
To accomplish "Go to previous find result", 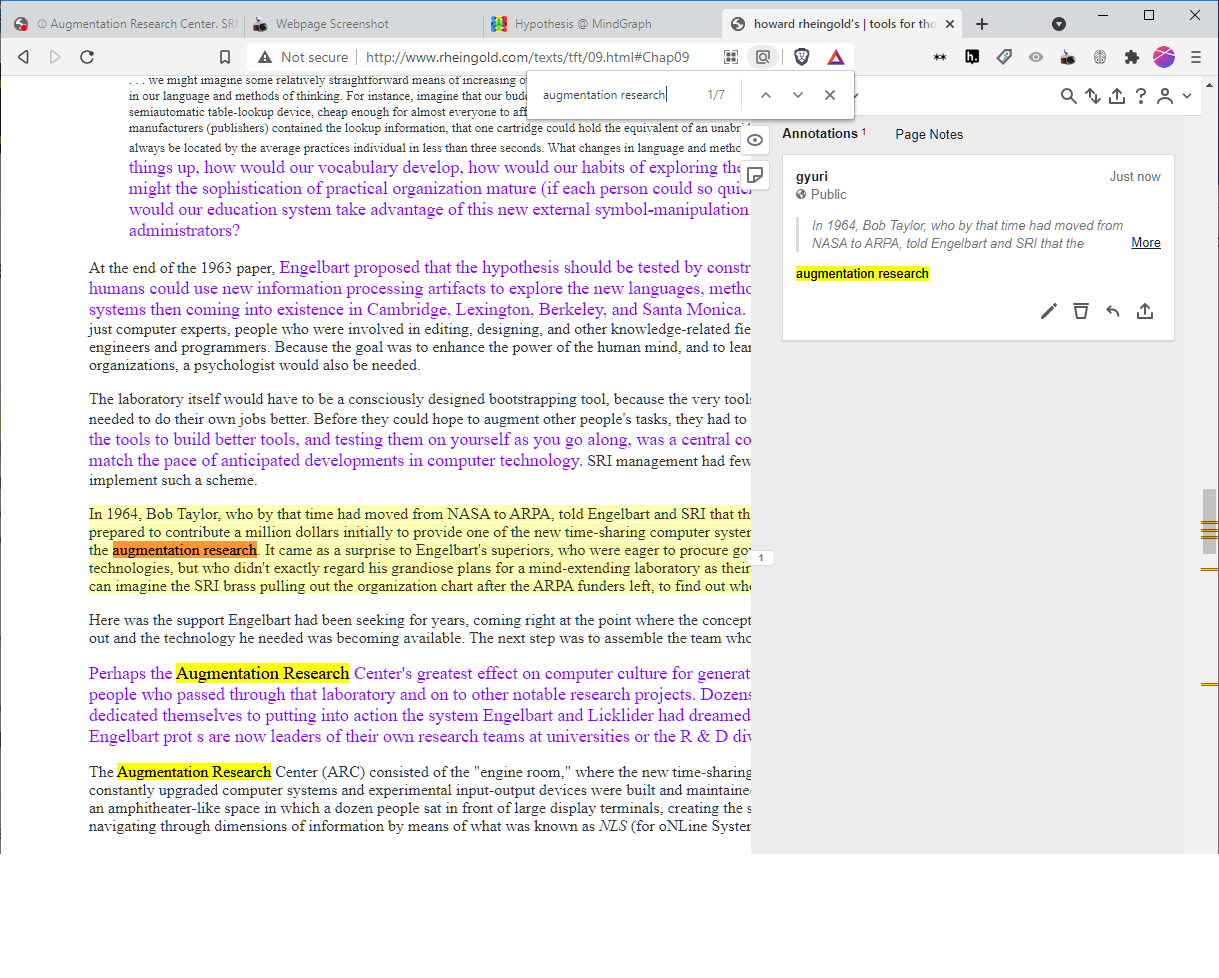I will click(766, 95).
